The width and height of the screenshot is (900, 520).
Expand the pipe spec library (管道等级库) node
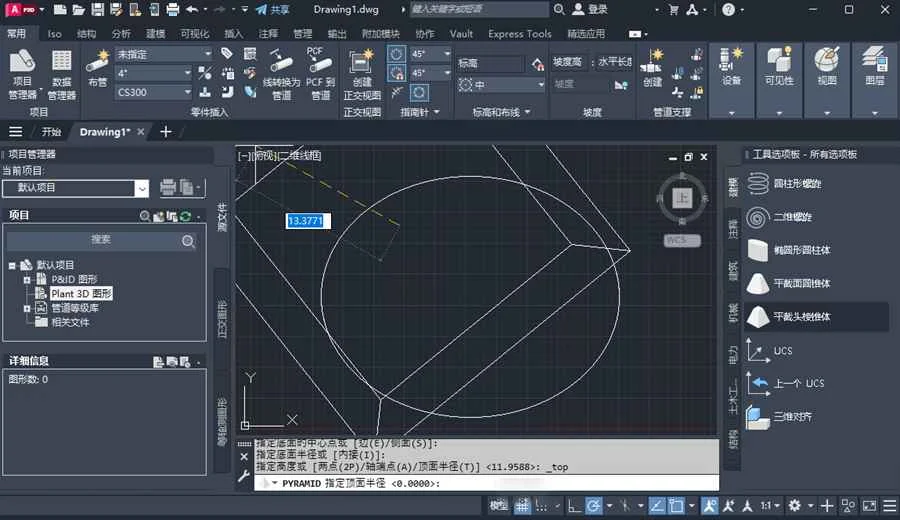coord(26,308)
